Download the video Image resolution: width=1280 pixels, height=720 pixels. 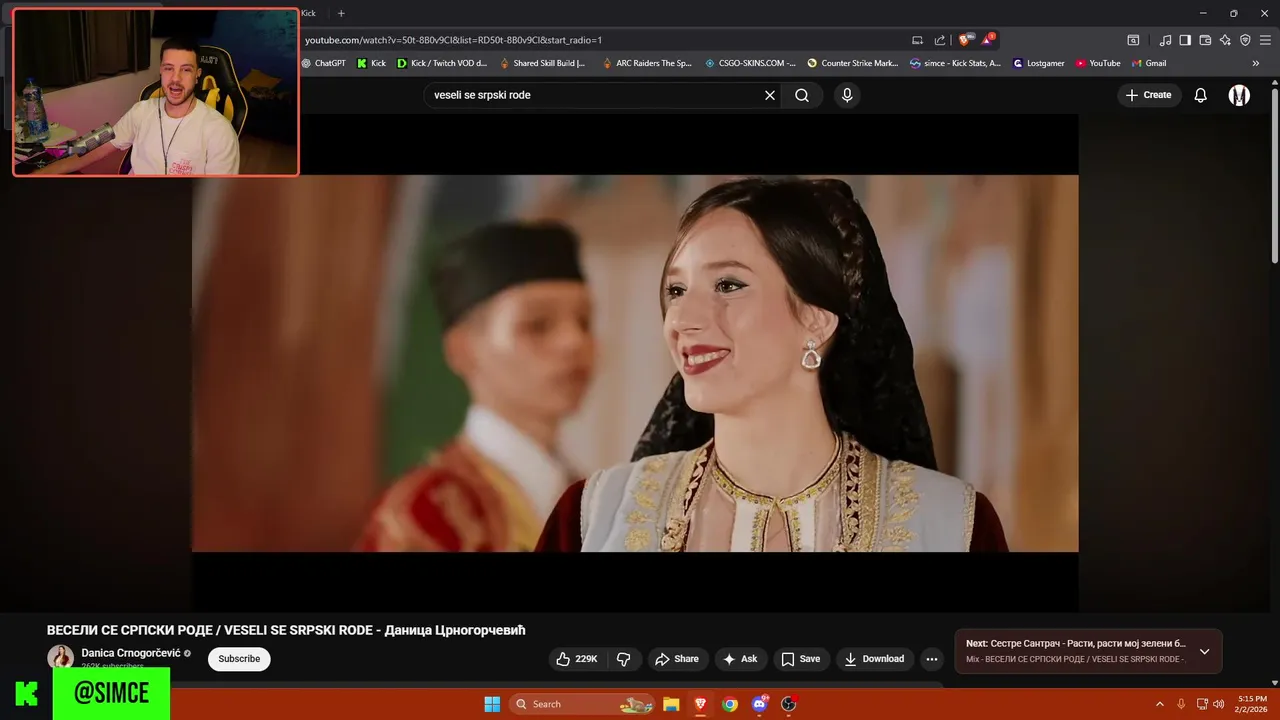click(x=875, y=659)
